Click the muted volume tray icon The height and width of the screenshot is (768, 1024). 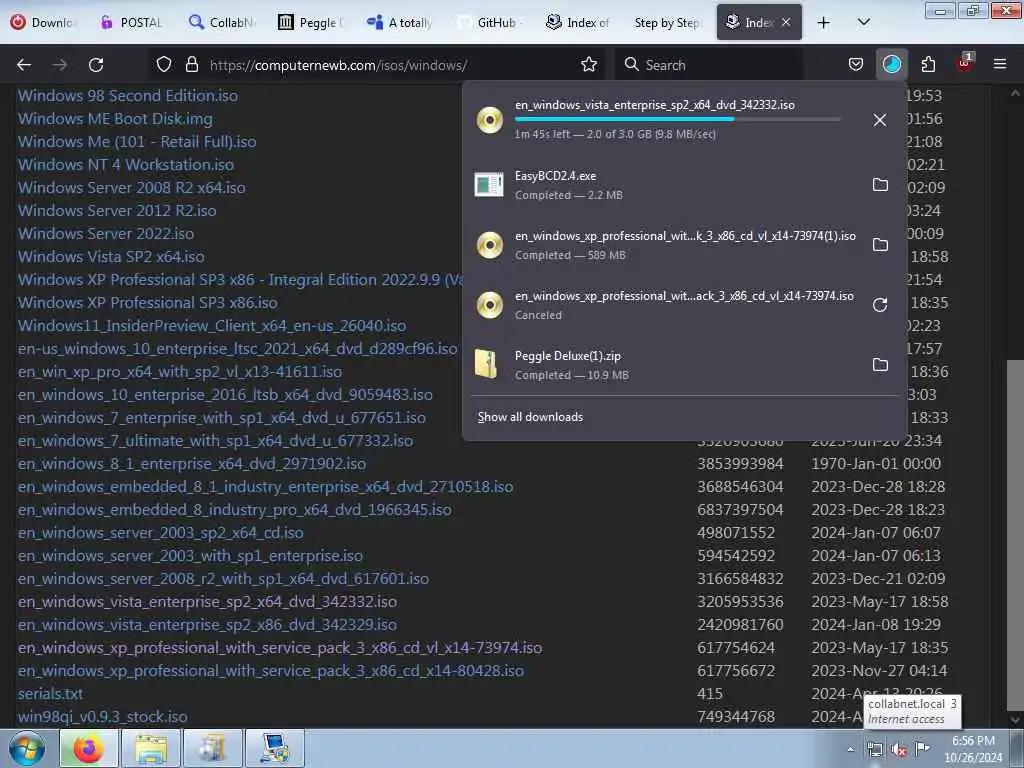pos(899,750)
